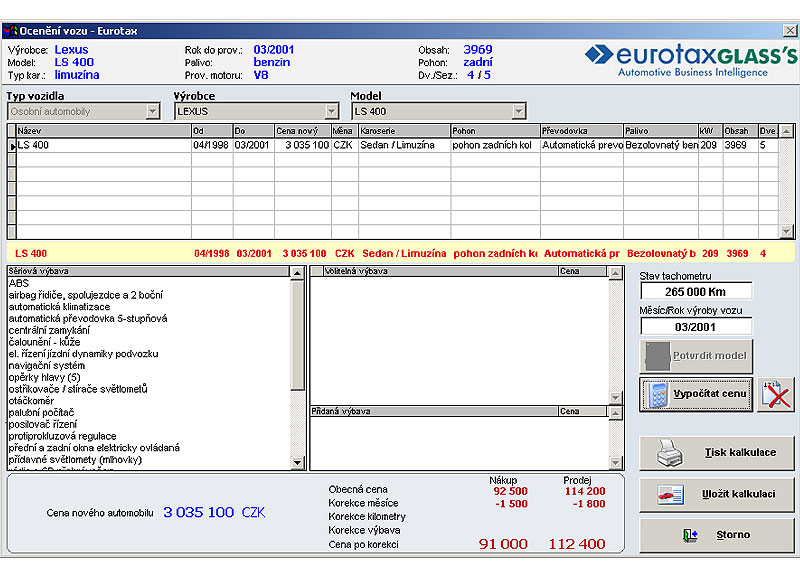Select 'centrální zamykání' list item
The width and height of the screenshot is (800, 580).
pos(49,330)
